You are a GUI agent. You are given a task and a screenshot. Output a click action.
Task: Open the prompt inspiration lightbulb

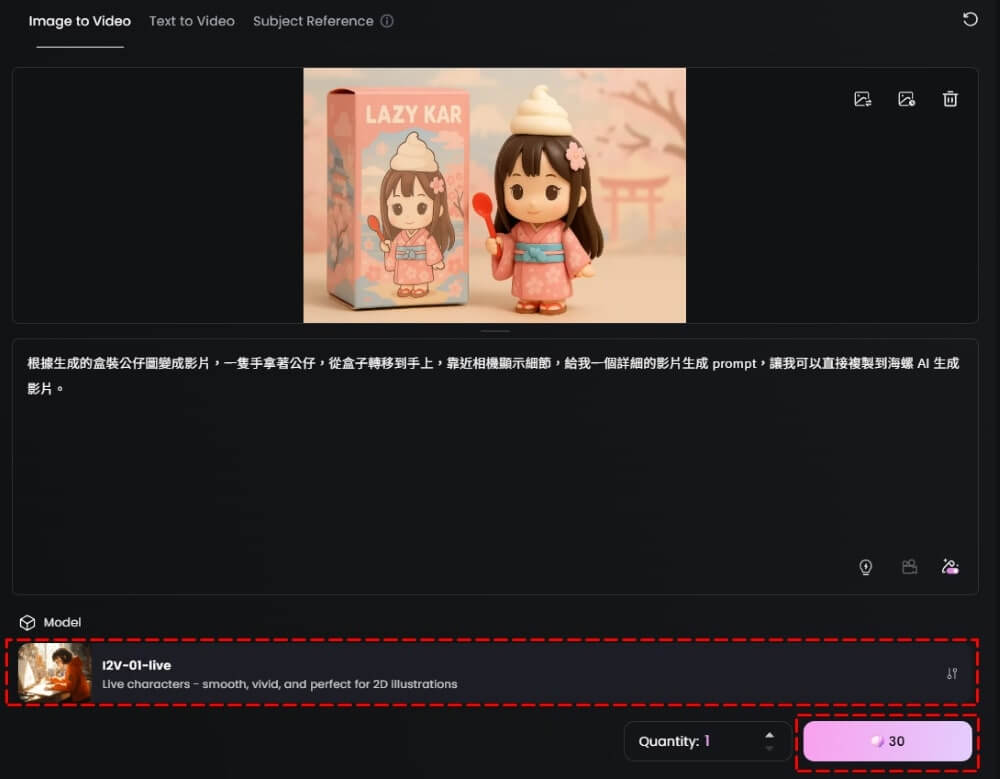[866, 567]
